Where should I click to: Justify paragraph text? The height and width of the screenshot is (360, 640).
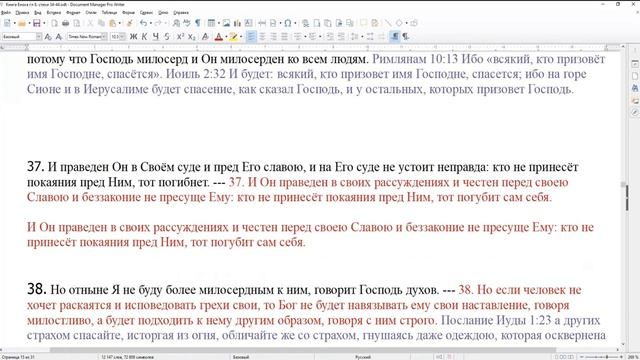point(284,37)
